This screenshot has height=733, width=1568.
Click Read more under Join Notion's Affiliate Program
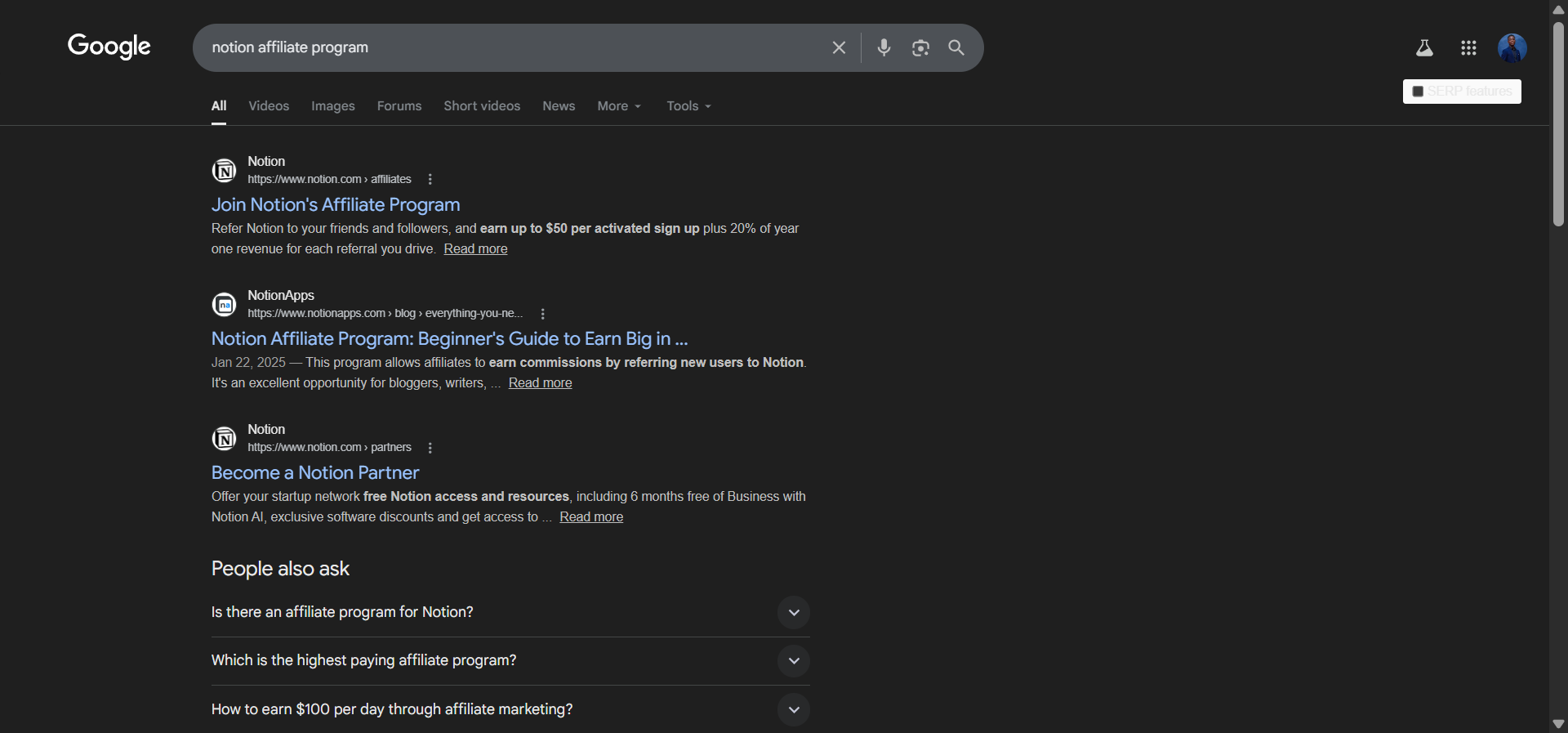click(x=475, y=249)
